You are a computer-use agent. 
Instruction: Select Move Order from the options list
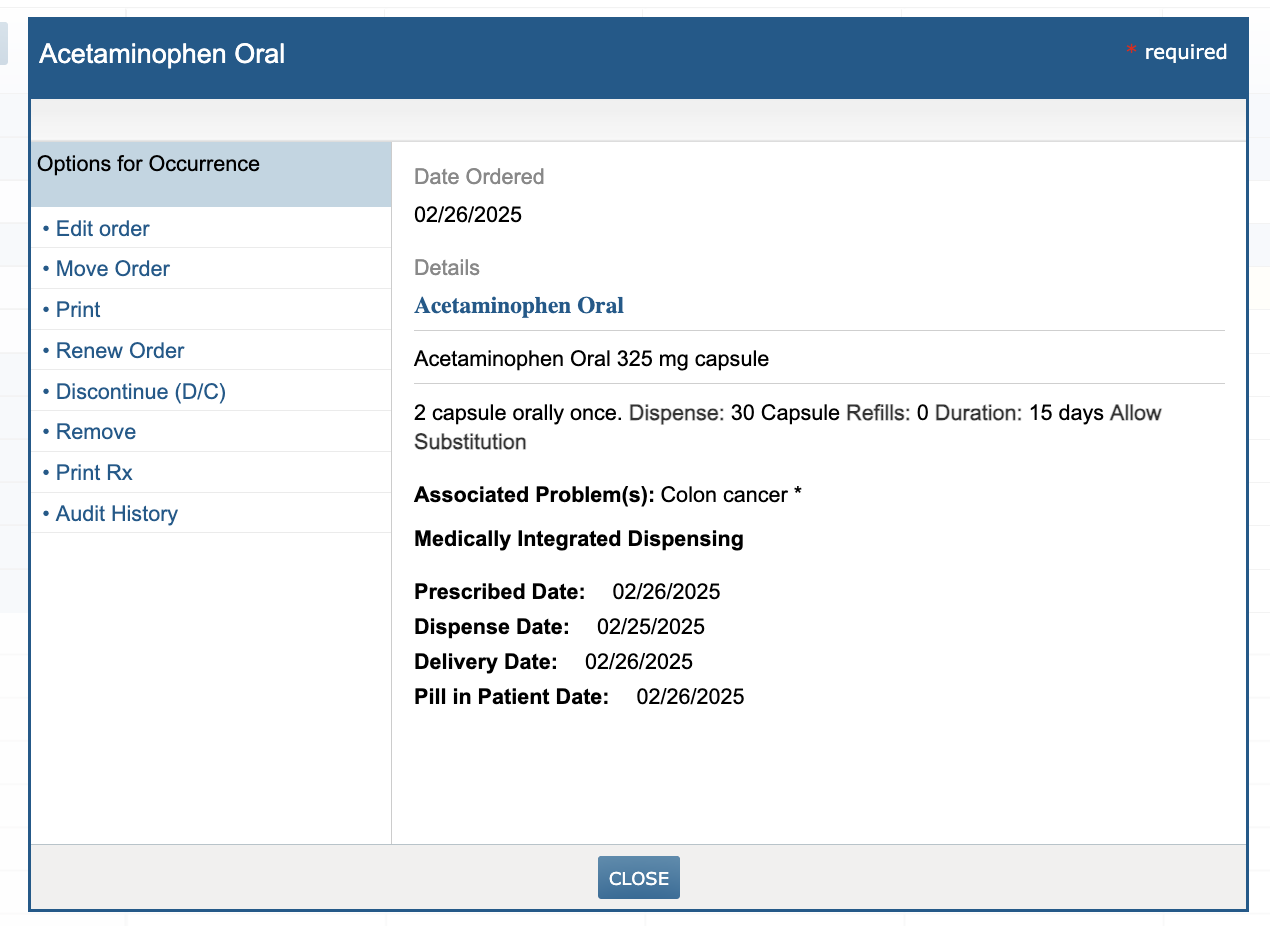(x=112, y=269)
